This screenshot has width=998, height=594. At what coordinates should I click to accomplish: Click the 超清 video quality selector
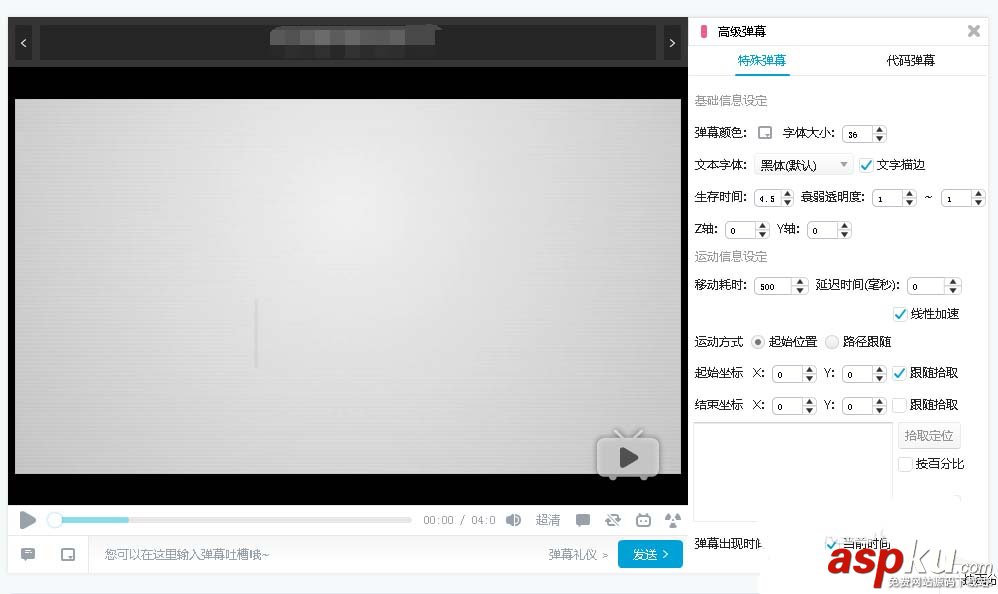coord(549,519)
